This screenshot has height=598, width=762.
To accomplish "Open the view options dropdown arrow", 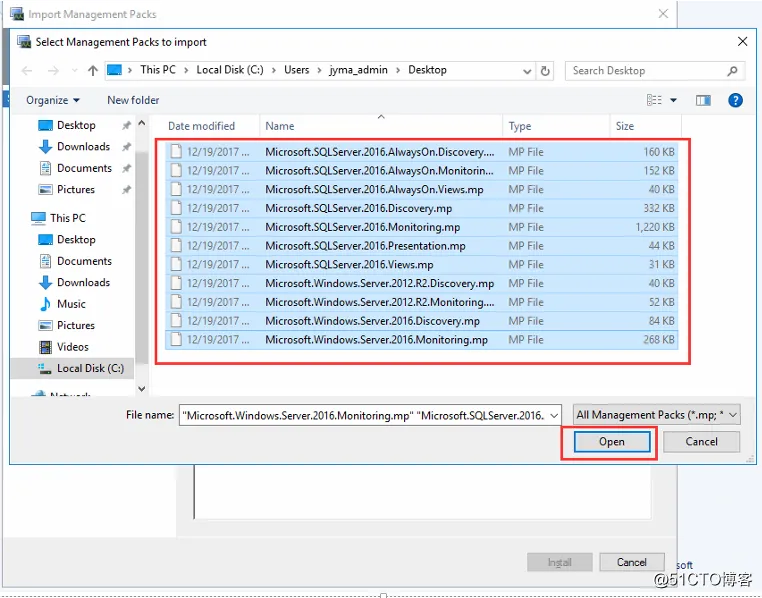I will tap(673, 100).
